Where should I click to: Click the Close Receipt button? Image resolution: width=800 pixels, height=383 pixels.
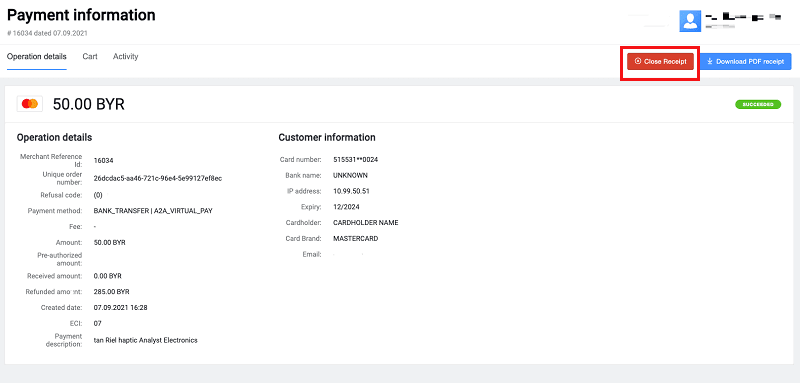(x=660, y=61)
